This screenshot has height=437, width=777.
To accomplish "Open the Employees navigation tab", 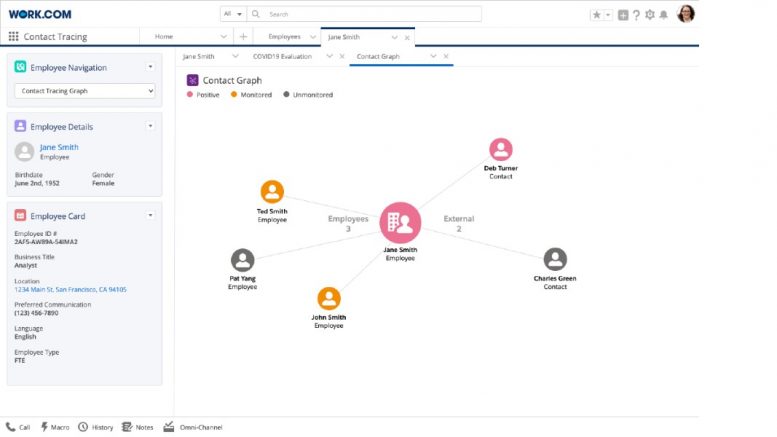I will tap(284, 37).
